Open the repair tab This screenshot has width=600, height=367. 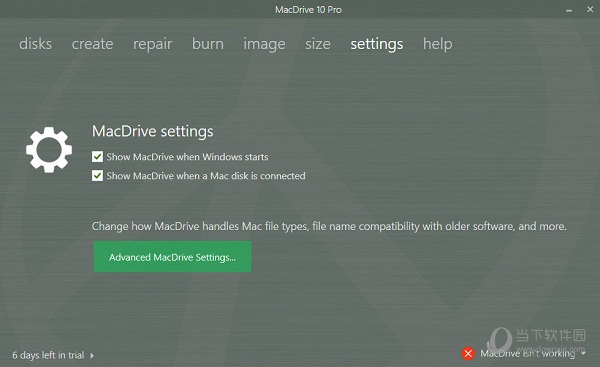click(152, 44)
